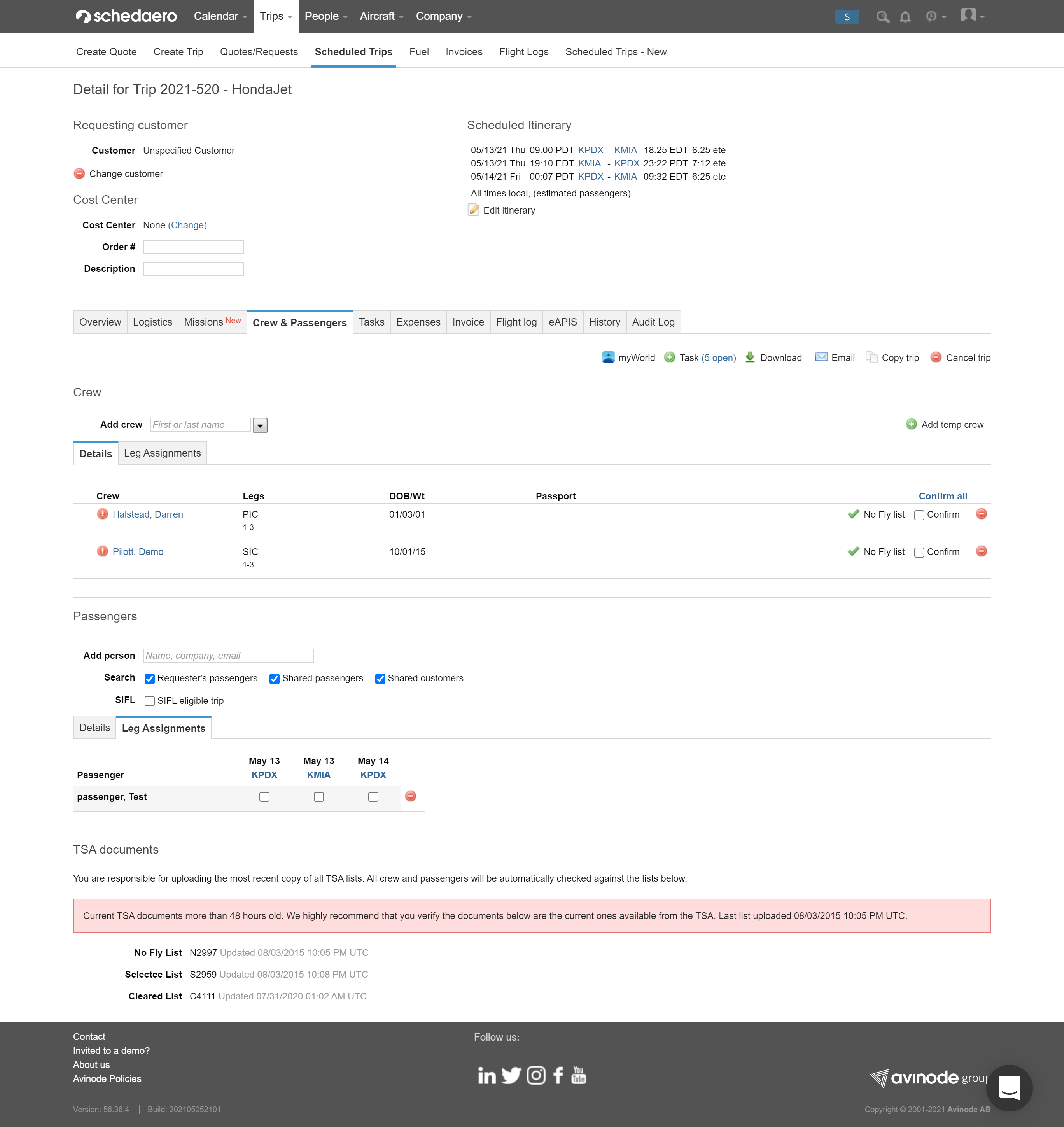
Task: Click the Email envelope icon
Action: pyautogui.click(x=821, y=357)
